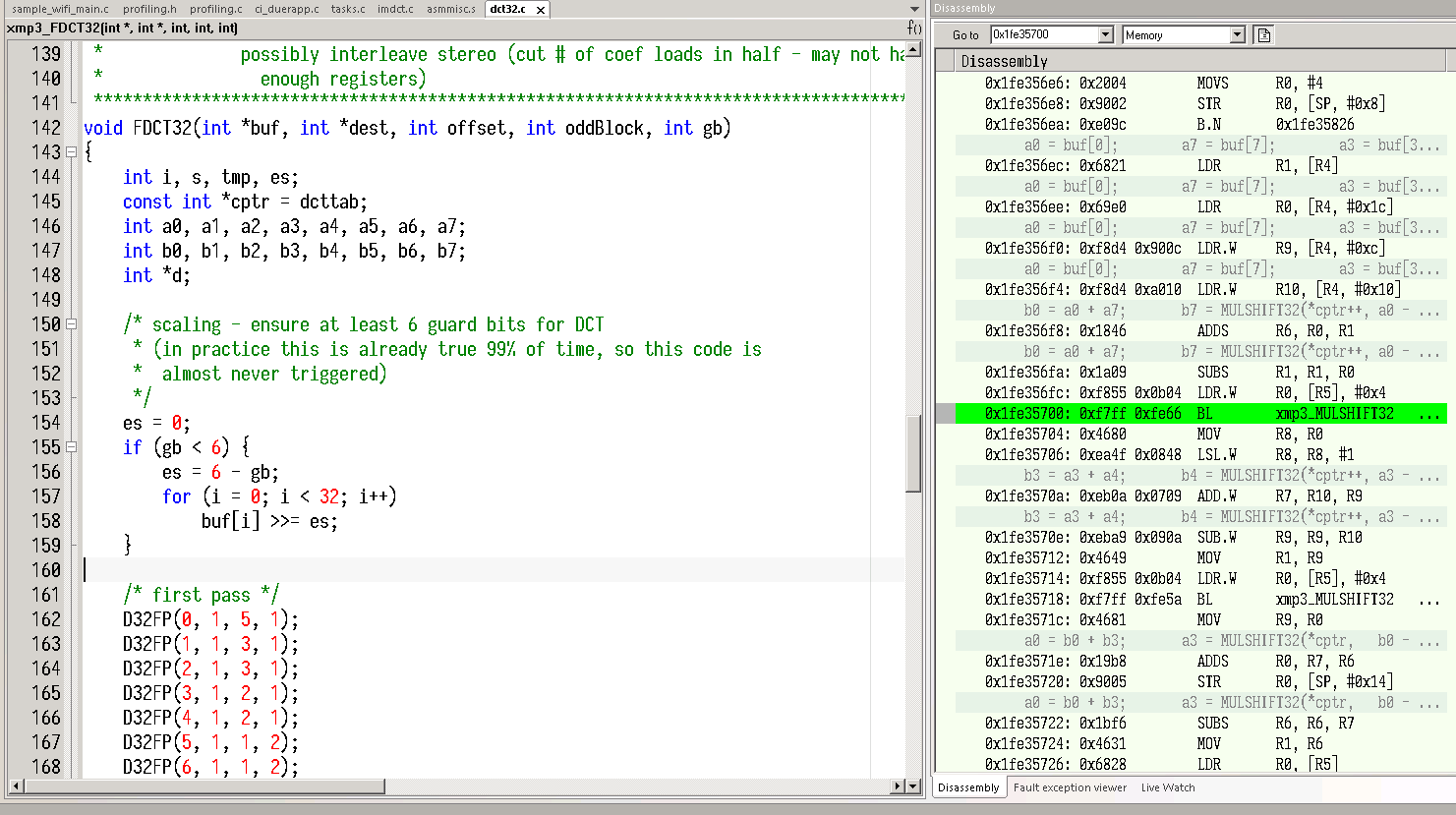The image size is (1456, 815).
Task: Click the D32FP(6, 1, 1, 2) line
Action: [210, 767]
